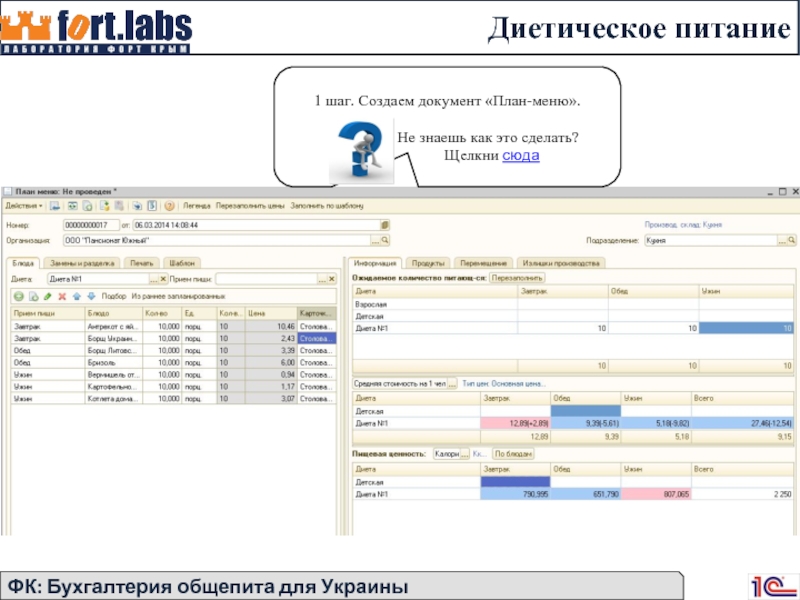Click the Перезаполнить button near expected count

click(517, 278)
